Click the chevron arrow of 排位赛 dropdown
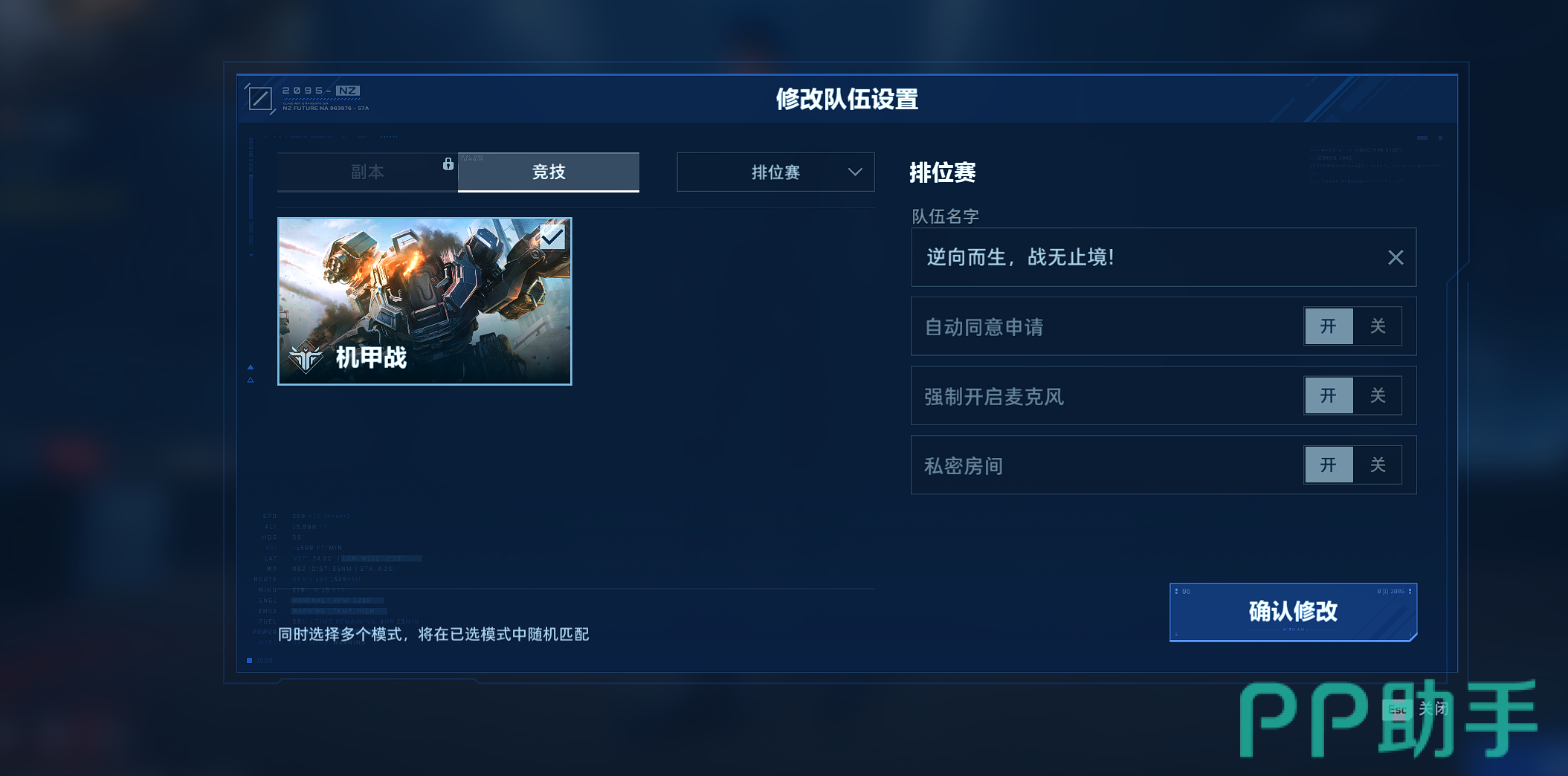The height and width of the screenshot is (776, 1568). click(855, 172)
